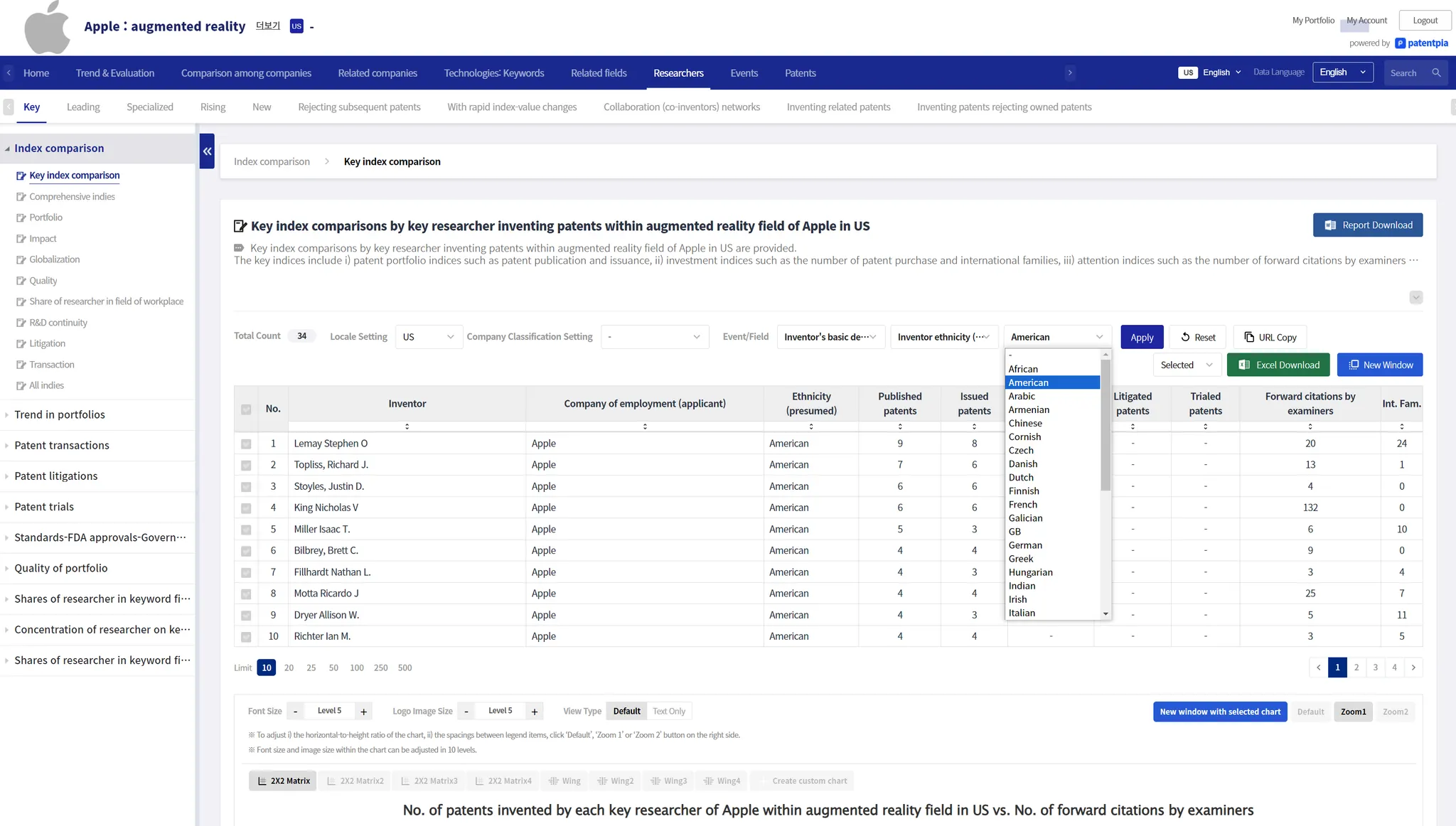
Task: Switch to the Patents menu tab
Action: 800,73
